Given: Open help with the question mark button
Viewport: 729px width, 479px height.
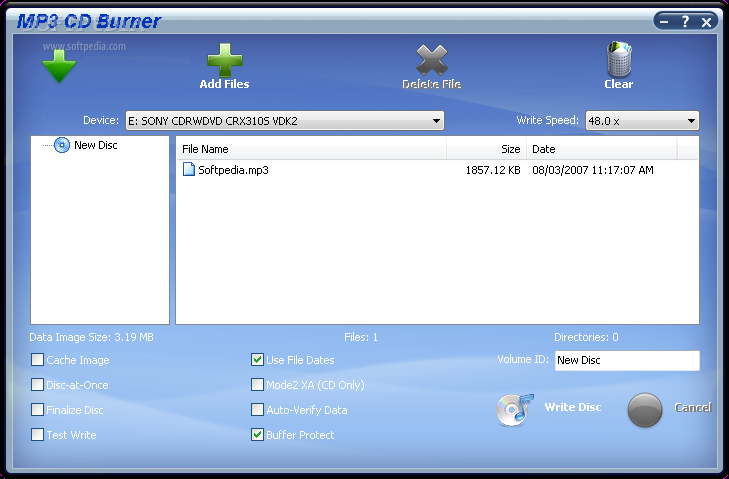Looking at the screenshot, I should 685,21.
